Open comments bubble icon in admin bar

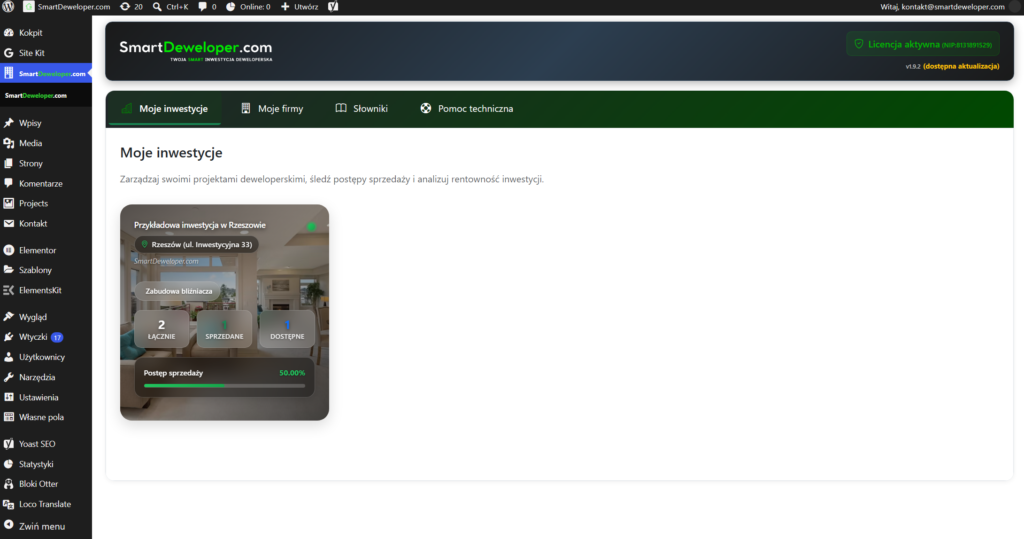click(x=207, y=7)
